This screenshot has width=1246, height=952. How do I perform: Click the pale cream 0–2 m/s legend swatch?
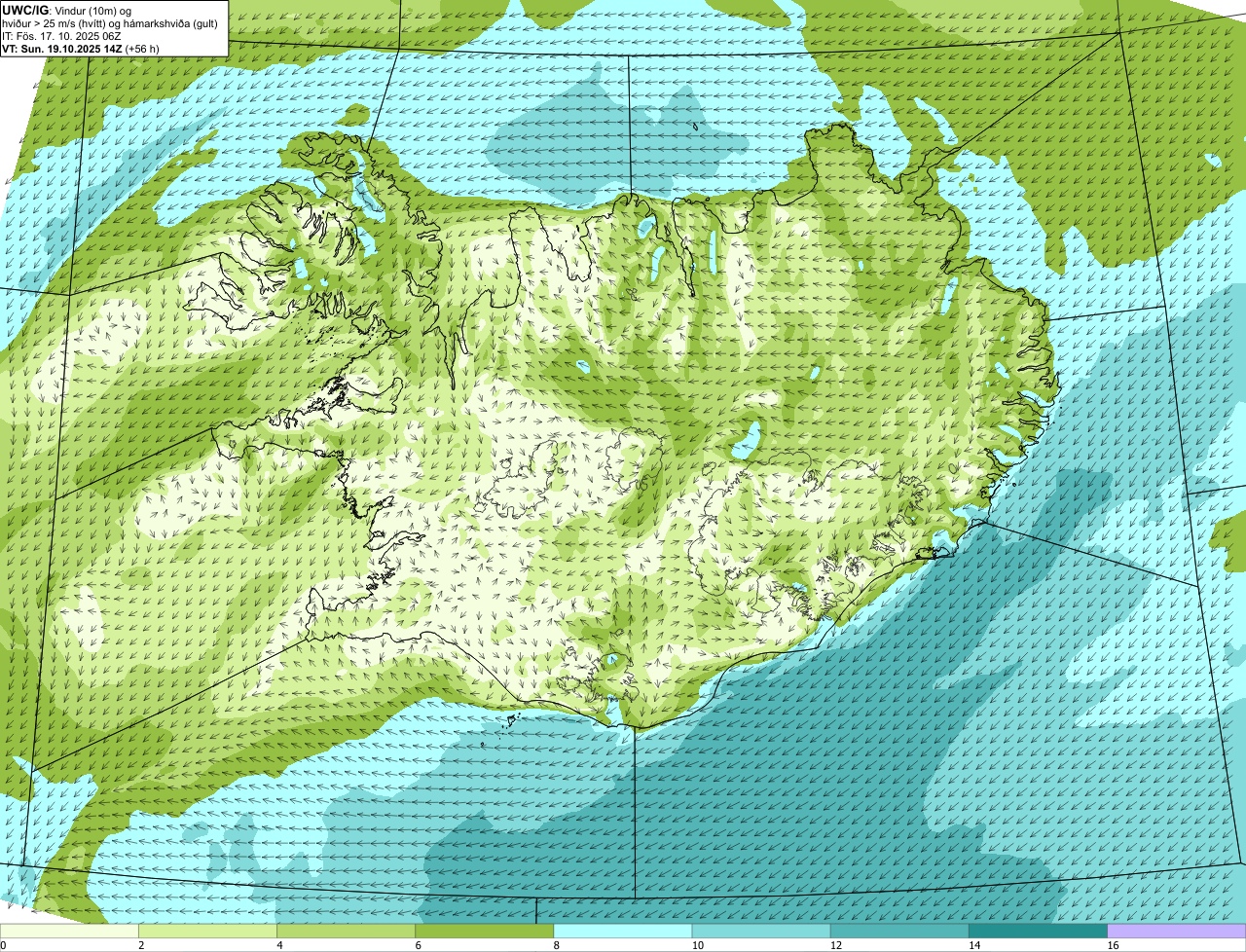69,931
